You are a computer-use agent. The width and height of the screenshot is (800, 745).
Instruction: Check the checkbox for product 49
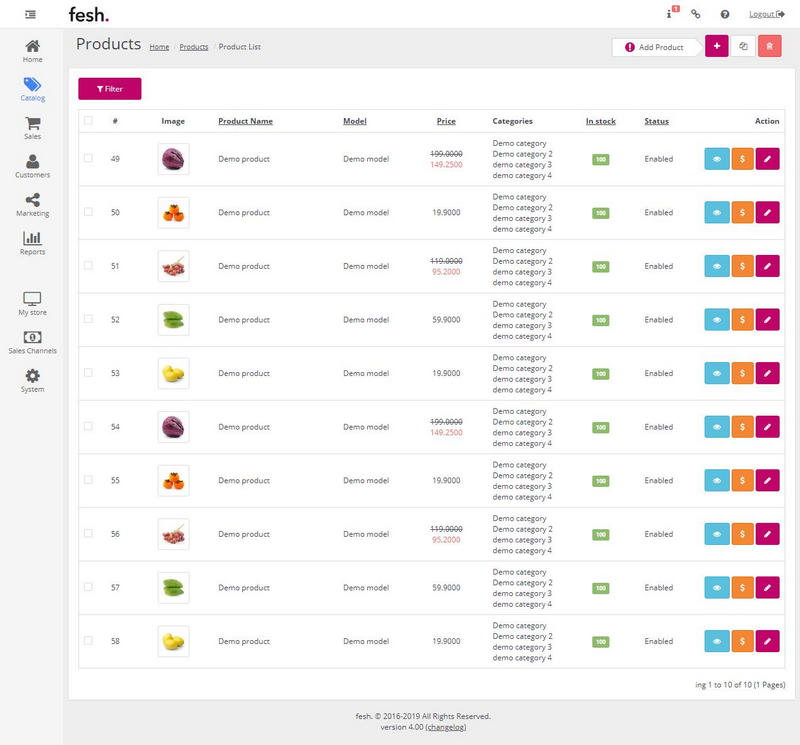[88, 158]
